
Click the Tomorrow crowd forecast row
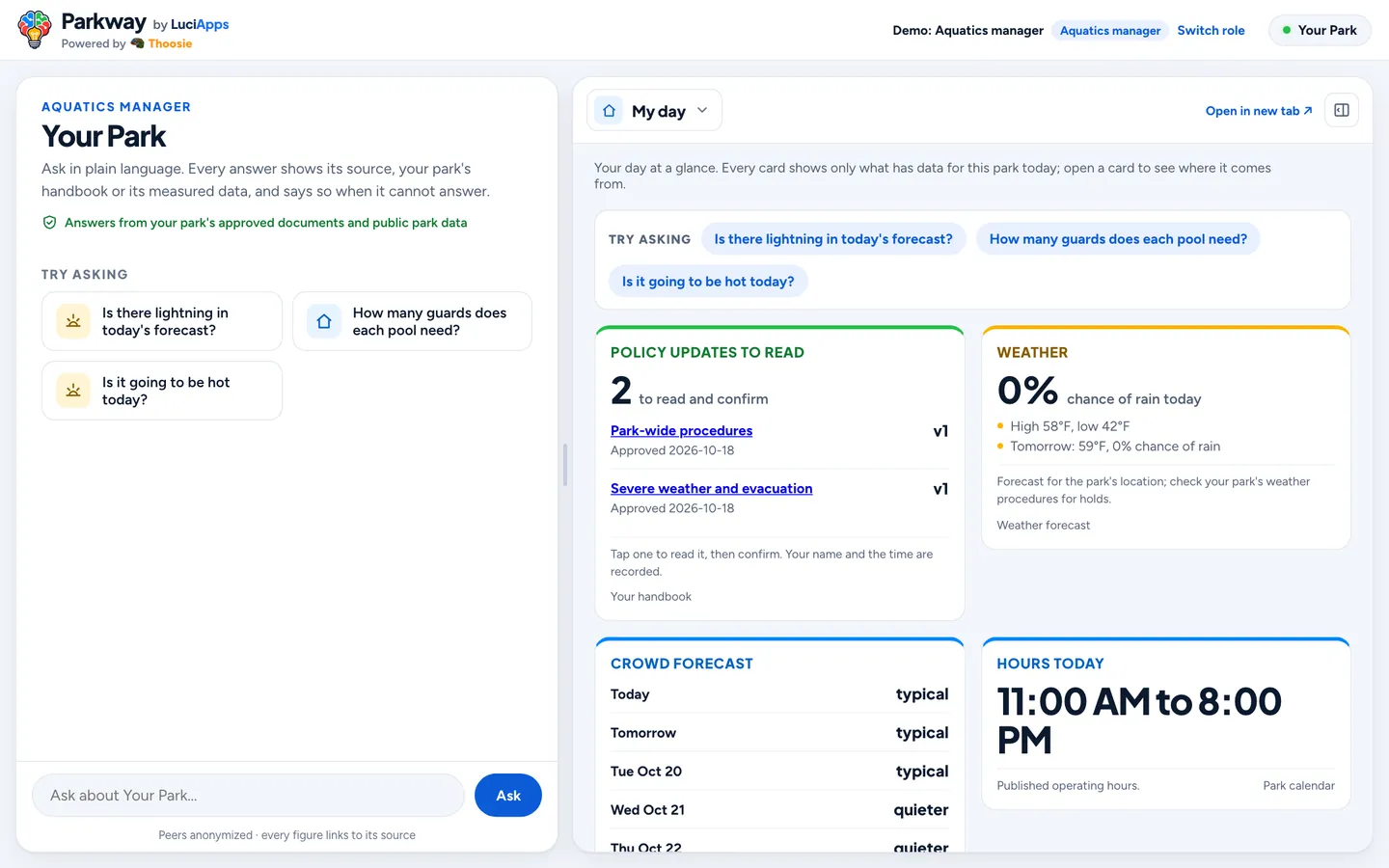pos(779,733)
